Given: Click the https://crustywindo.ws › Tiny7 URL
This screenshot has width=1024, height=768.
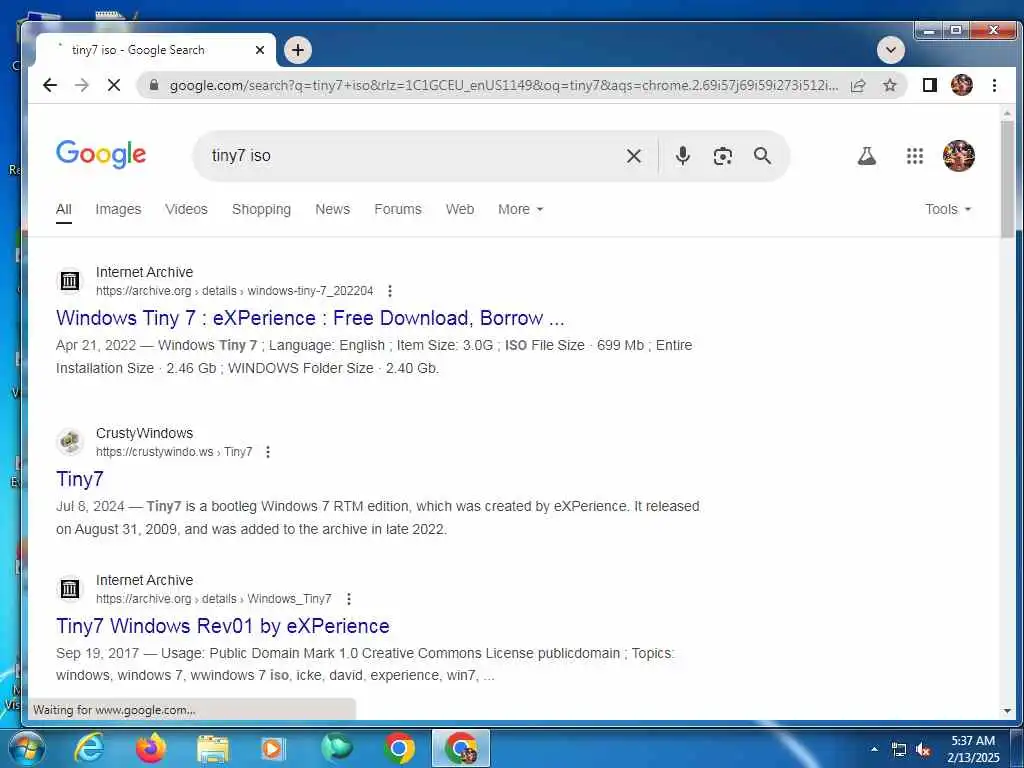Looking at the screenshot, I should tap(174, 452).
